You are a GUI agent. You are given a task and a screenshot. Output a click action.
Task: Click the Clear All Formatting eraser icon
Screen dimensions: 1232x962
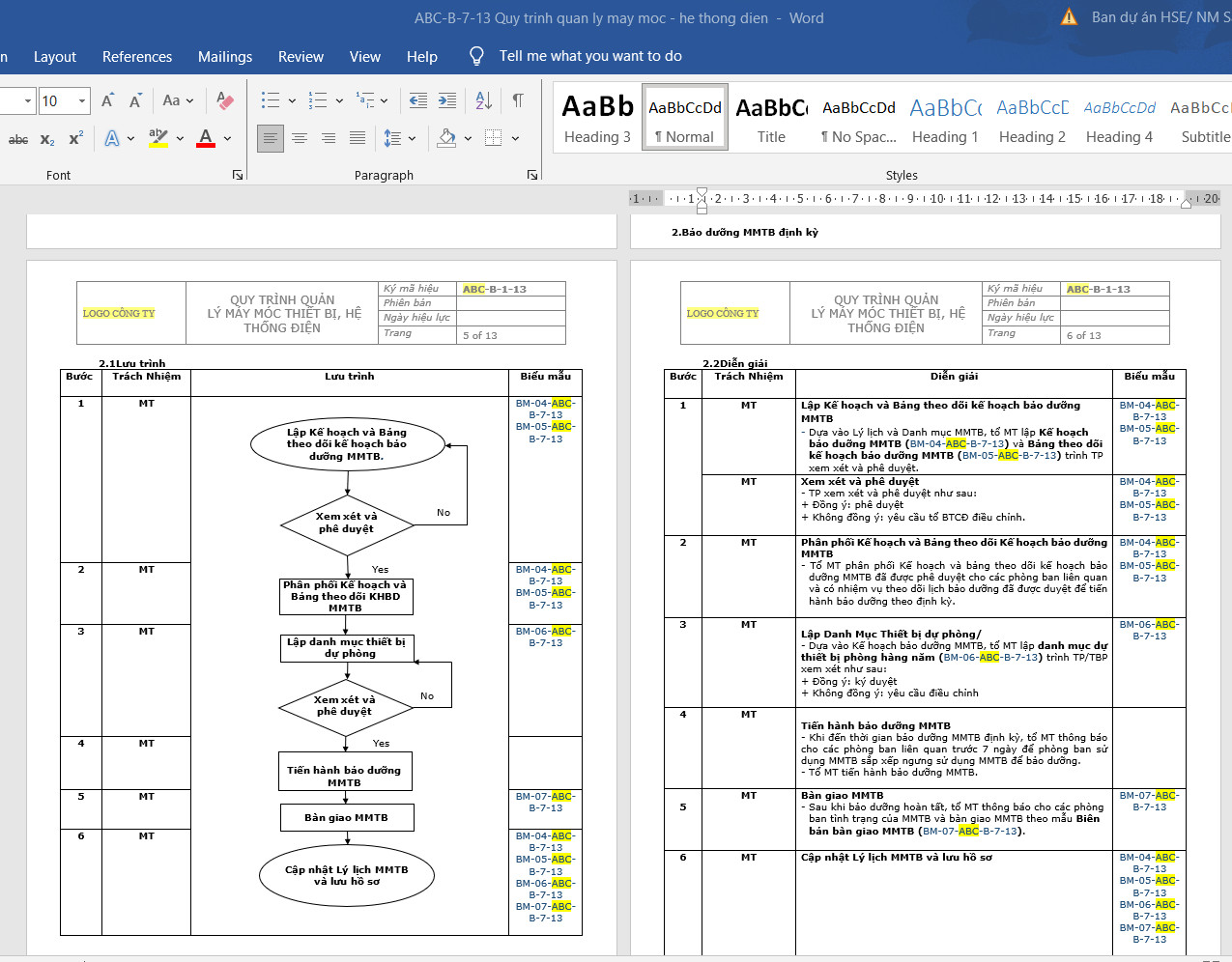pyautogui.click(x=224, y=100)
